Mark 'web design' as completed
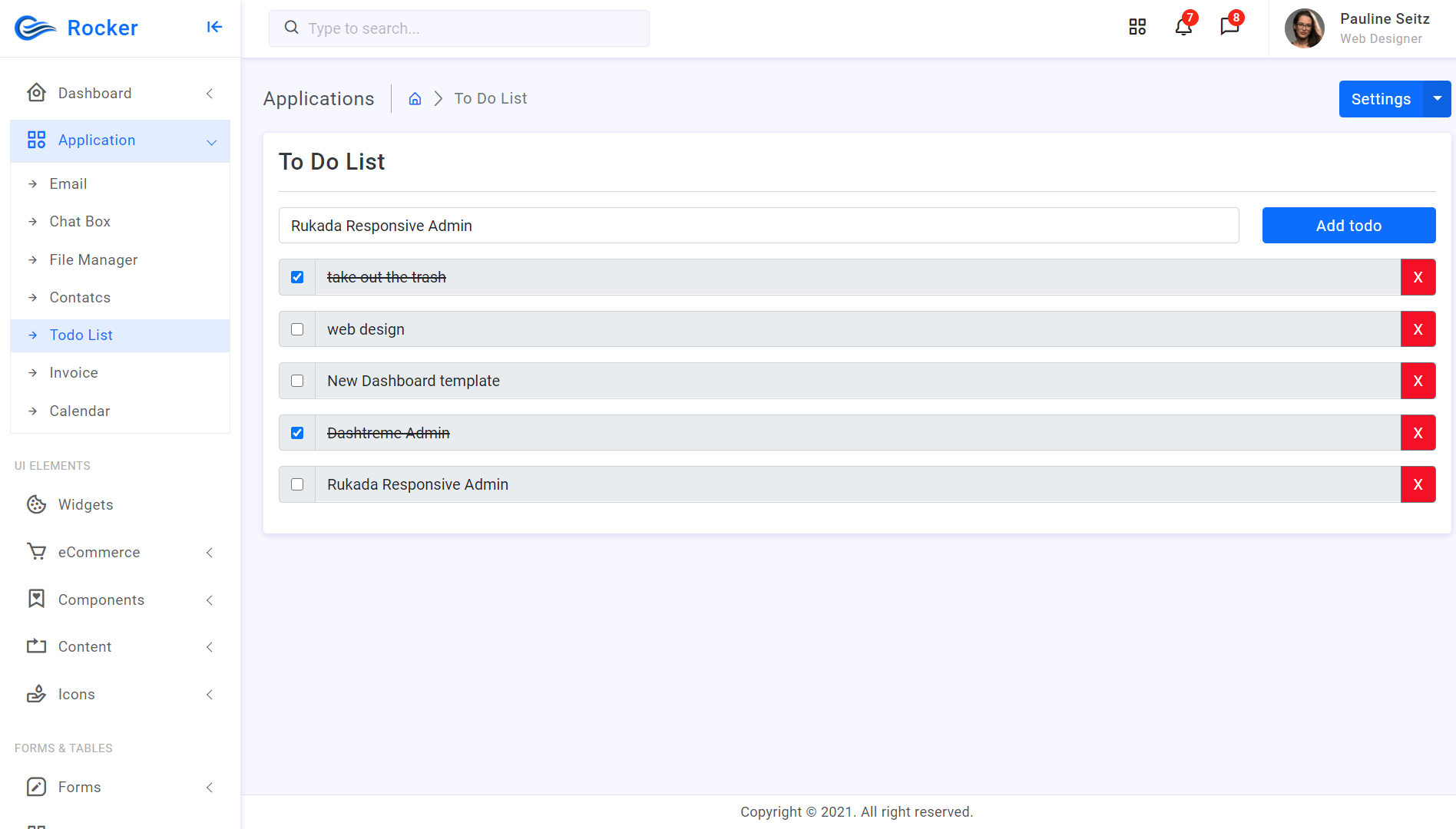The height and width of the screenshot is (829, 1456). tap(296, 329)
